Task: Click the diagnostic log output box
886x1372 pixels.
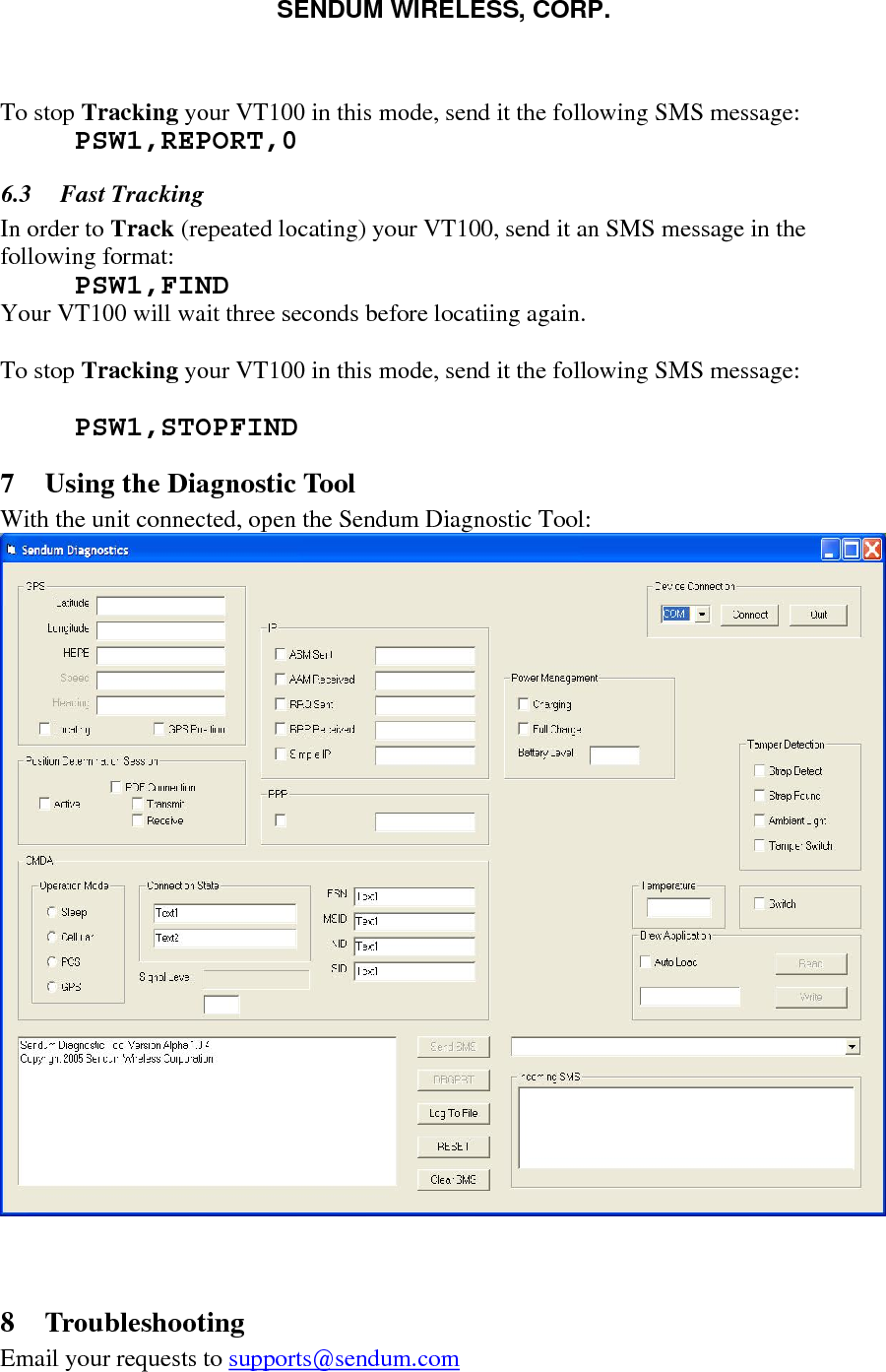Action: point(207,1111)
